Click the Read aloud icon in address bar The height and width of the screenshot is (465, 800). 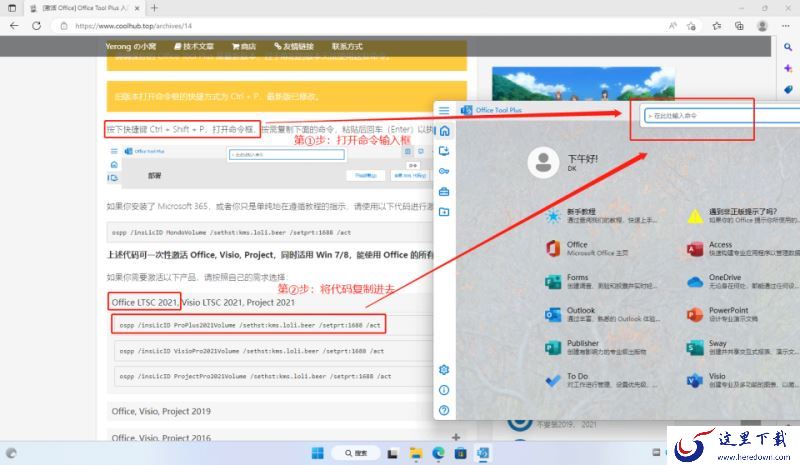pyautogui.click(x=672, y=26)
